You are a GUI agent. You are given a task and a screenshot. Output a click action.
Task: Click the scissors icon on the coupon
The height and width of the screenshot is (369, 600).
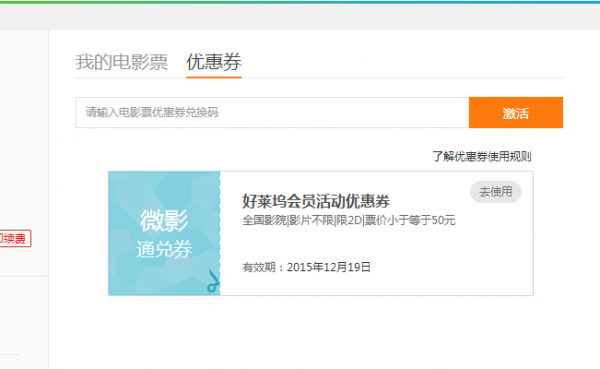(214, 281)
